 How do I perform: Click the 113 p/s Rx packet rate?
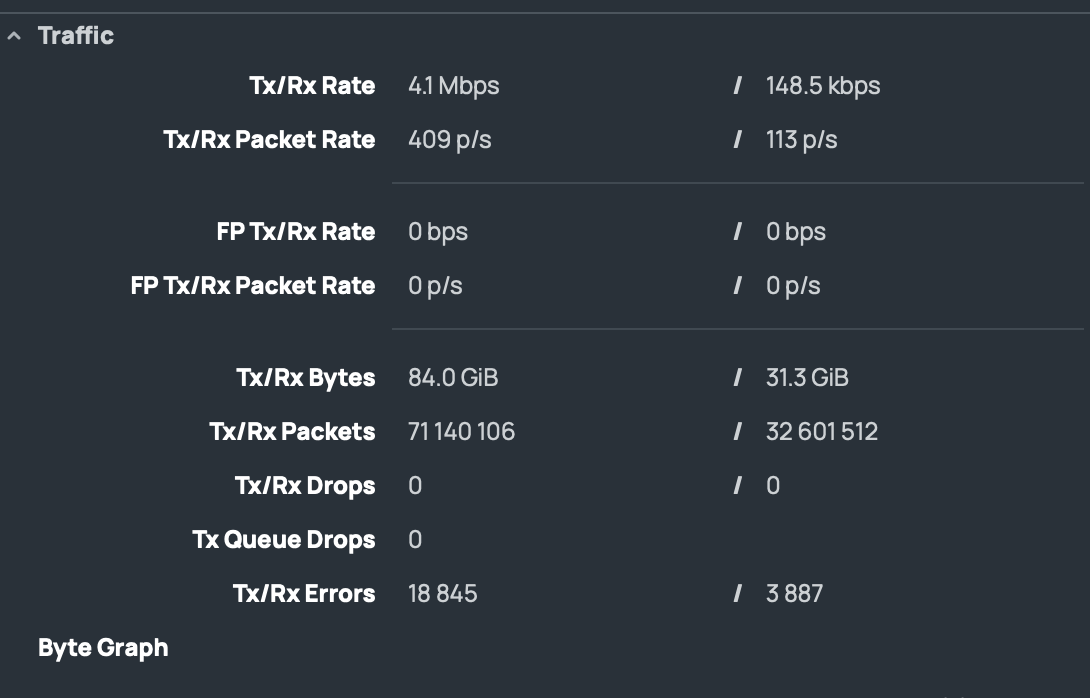click(x=801, y=140)
